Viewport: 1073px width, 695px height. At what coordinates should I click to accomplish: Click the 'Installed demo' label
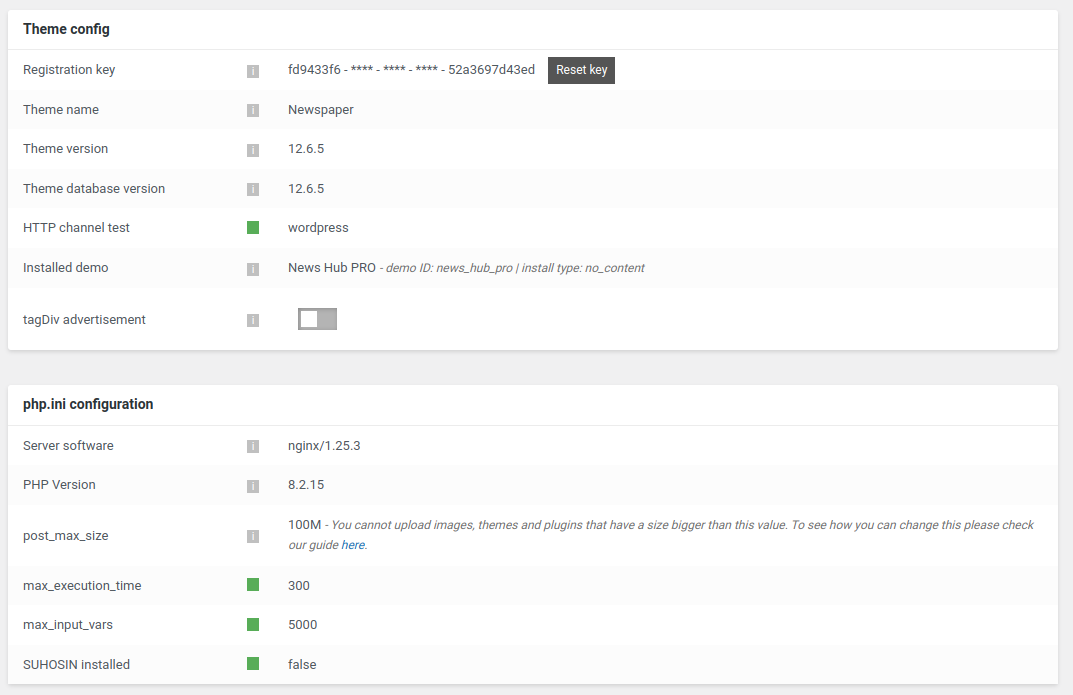tap(66, 267)
